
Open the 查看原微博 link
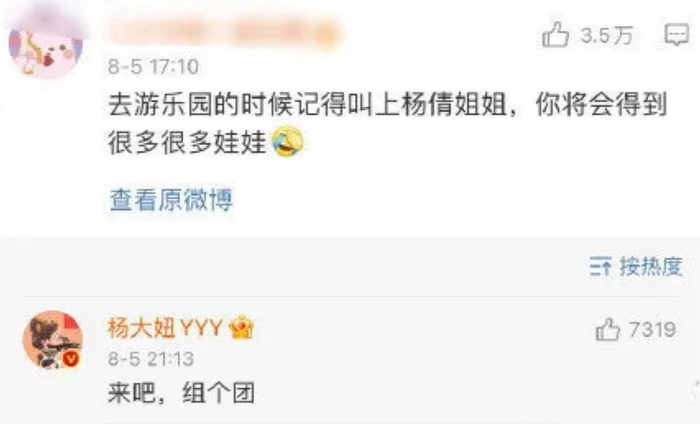click(x=171, y=200)
